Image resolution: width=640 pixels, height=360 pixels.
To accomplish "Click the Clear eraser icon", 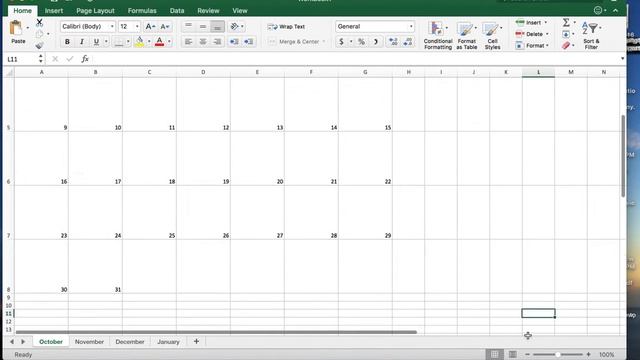I will (x=566, y=46).
